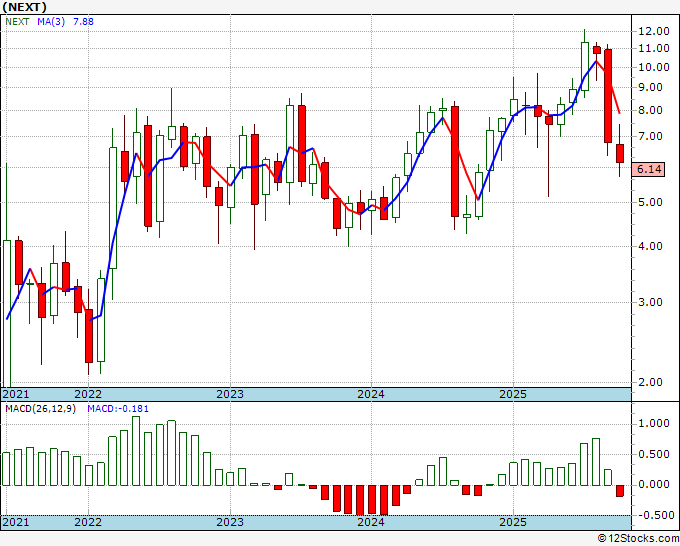This screenshot has height=546, width=680.
Task: Select 2023 on the price chart timeline
Action: point(230,394)
